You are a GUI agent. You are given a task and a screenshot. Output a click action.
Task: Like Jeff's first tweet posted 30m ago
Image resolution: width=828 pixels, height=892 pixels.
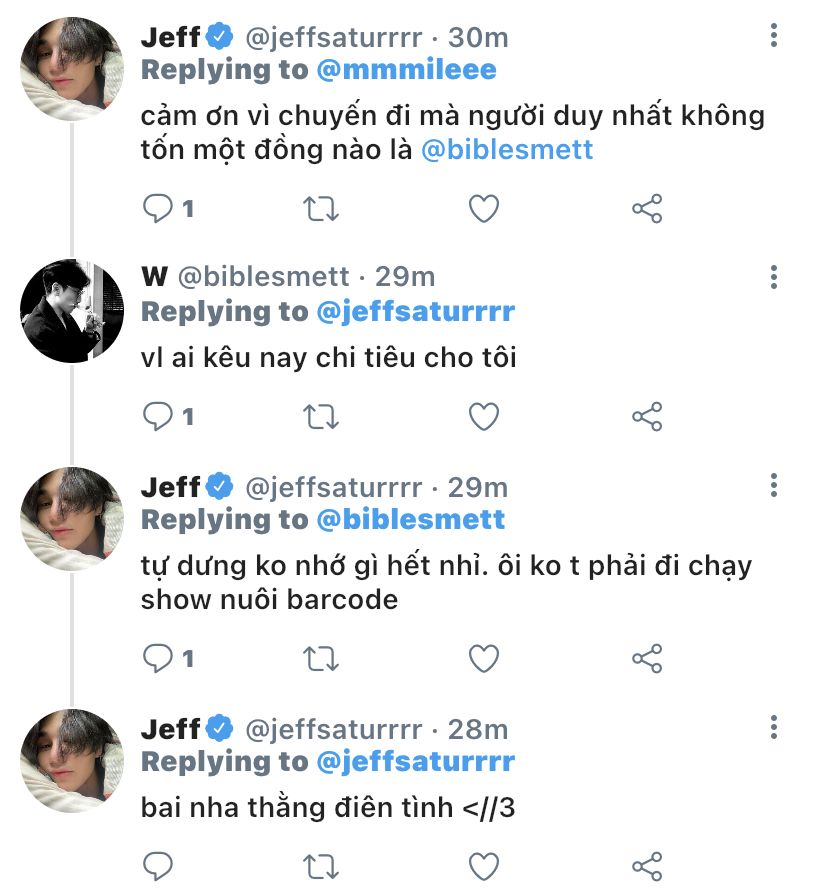click(484, 209)
